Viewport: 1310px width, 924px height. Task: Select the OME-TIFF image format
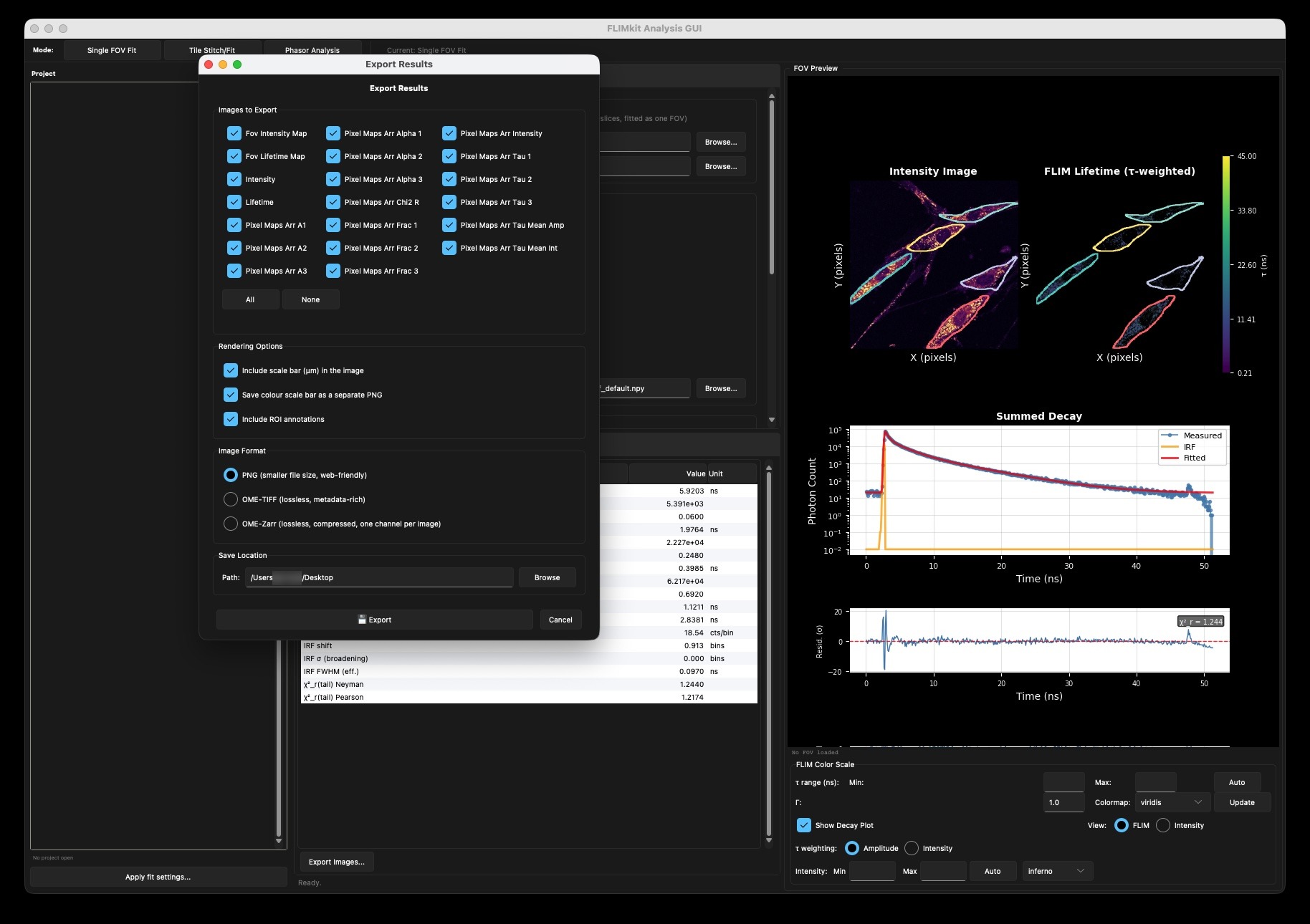pos(231,499)
